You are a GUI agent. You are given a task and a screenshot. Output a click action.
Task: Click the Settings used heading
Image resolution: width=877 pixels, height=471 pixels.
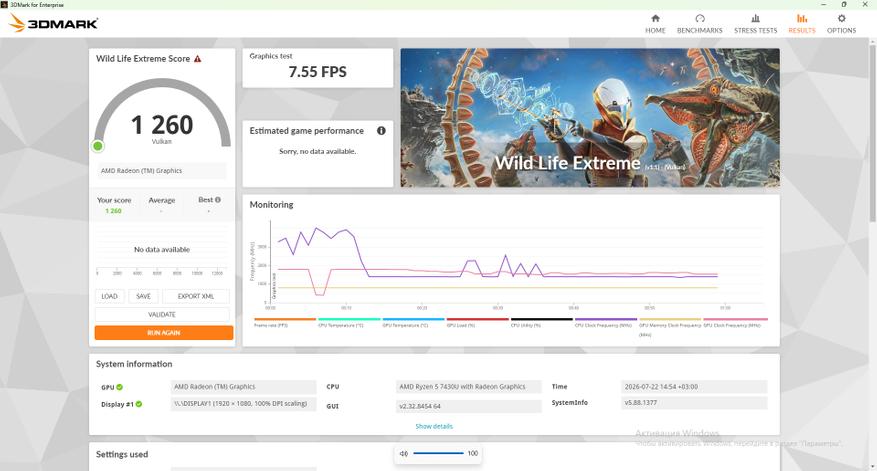pos(122,454)
